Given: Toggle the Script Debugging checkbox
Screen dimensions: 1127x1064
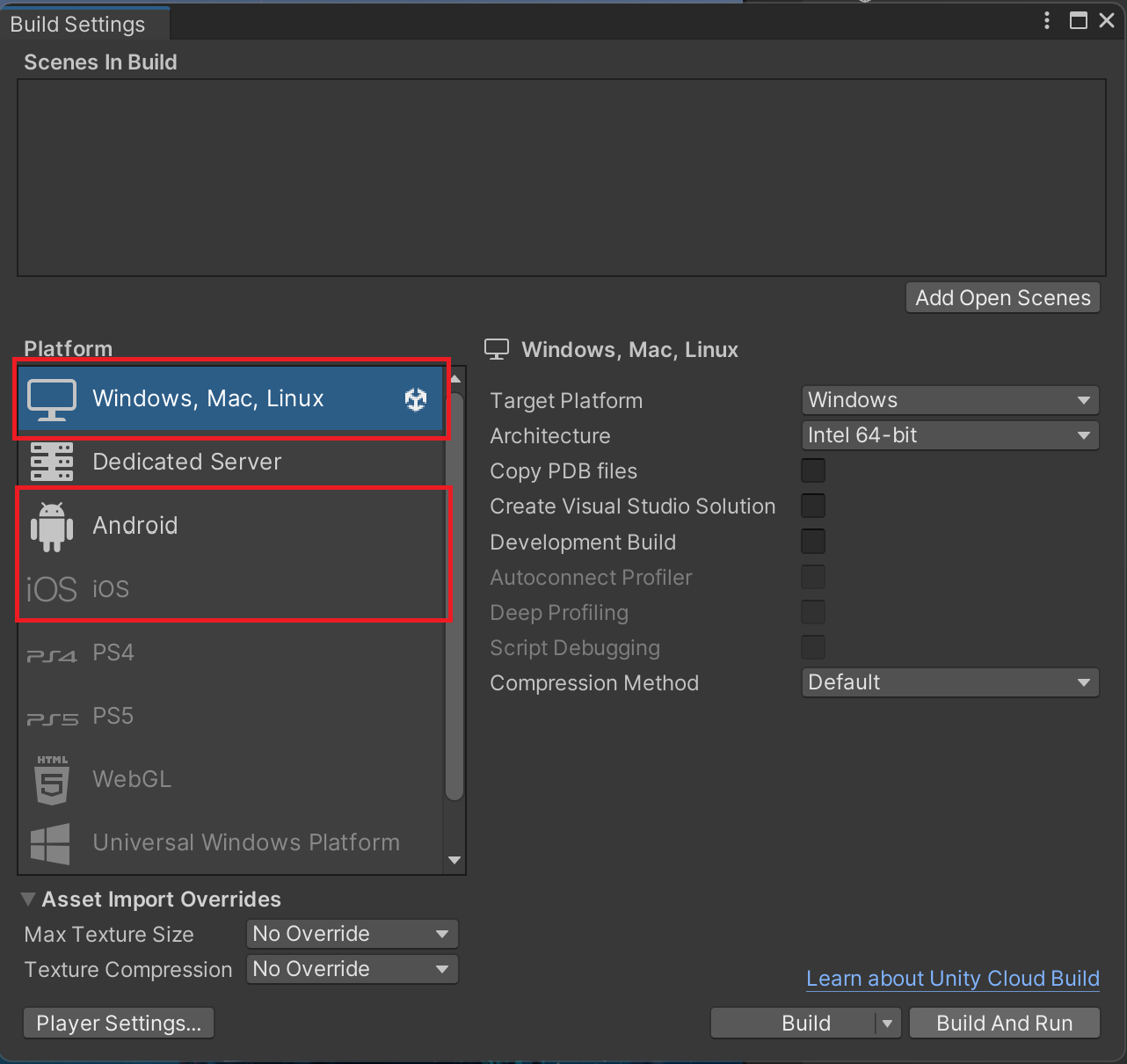Looking at the screenshot, I should click(813, 647).
